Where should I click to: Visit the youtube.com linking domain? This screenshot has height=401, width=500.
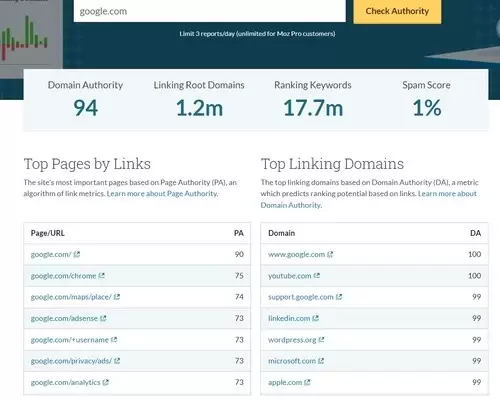coord(290,276)
